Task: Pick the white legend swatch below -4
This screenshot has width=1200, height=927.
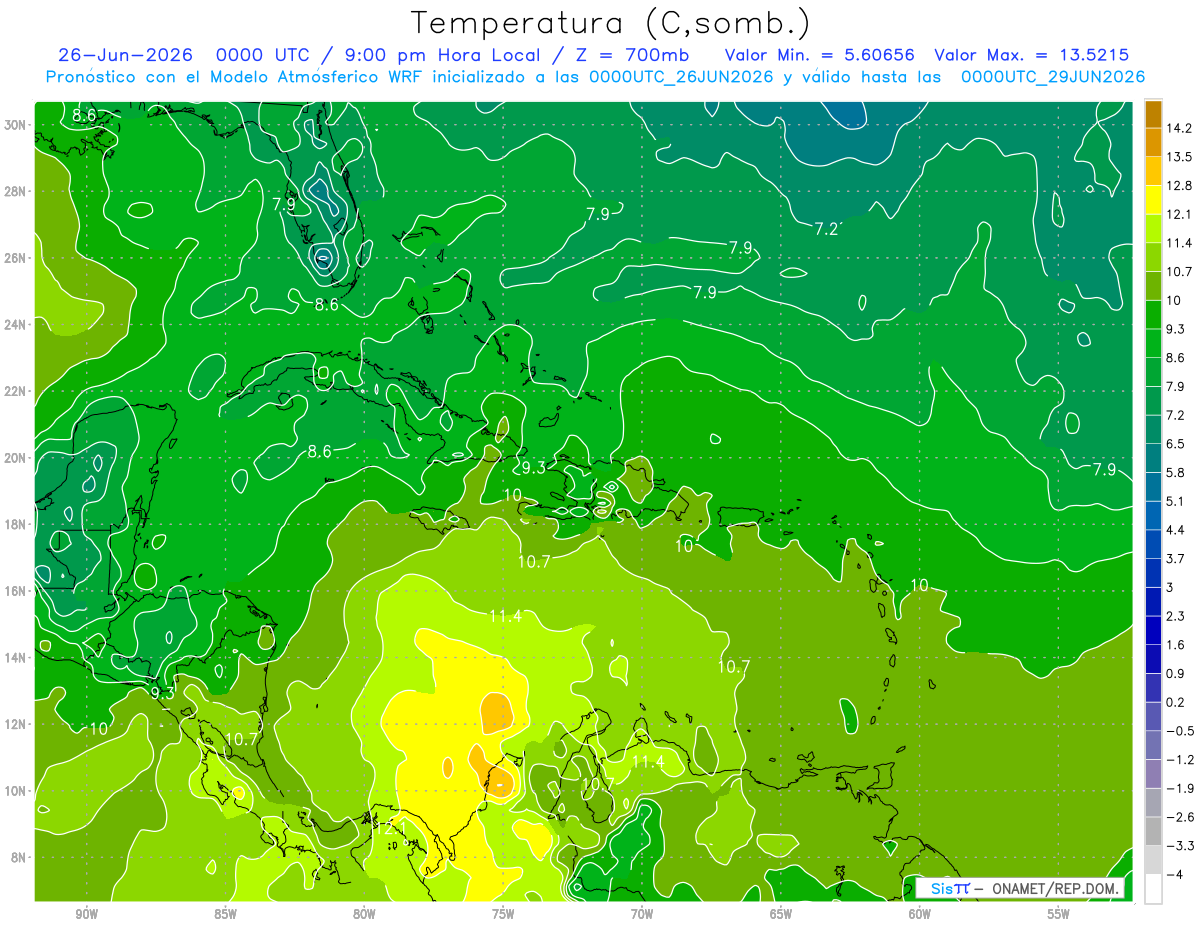Action: click(1153, 889)
